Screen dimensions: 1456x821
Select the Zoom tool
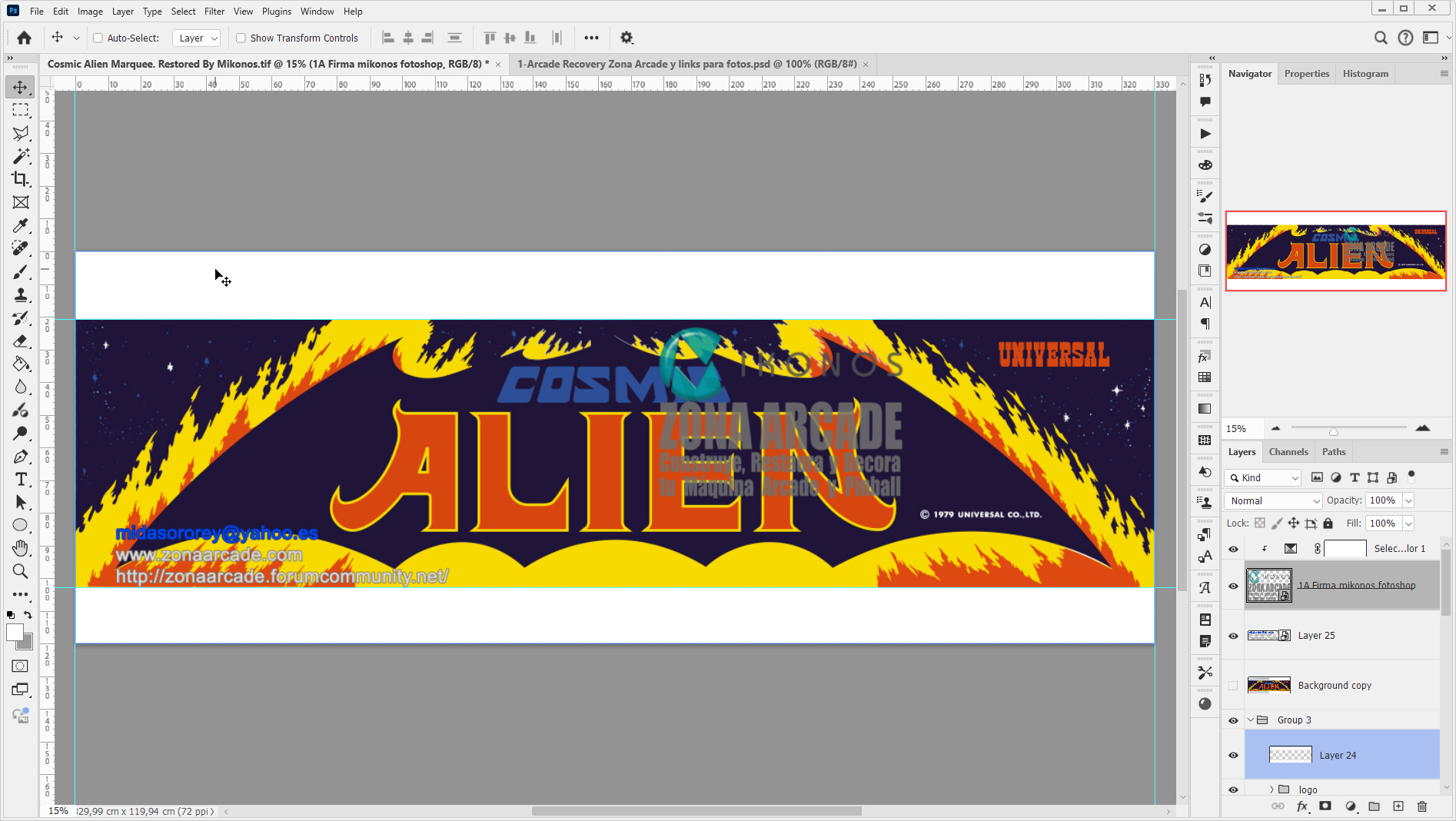20,571
